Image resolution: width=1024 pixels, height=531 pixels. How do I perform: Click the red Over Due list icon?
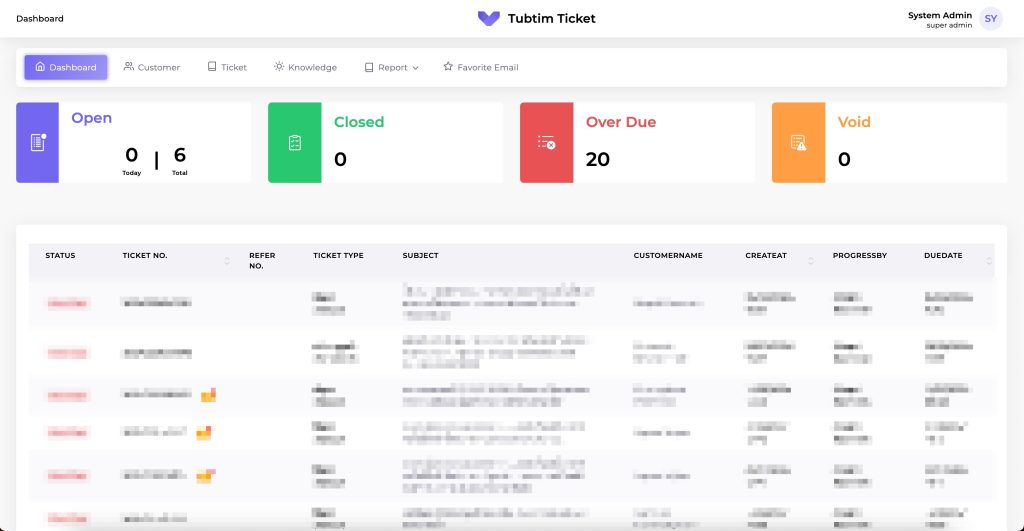(x=546, y=142)
